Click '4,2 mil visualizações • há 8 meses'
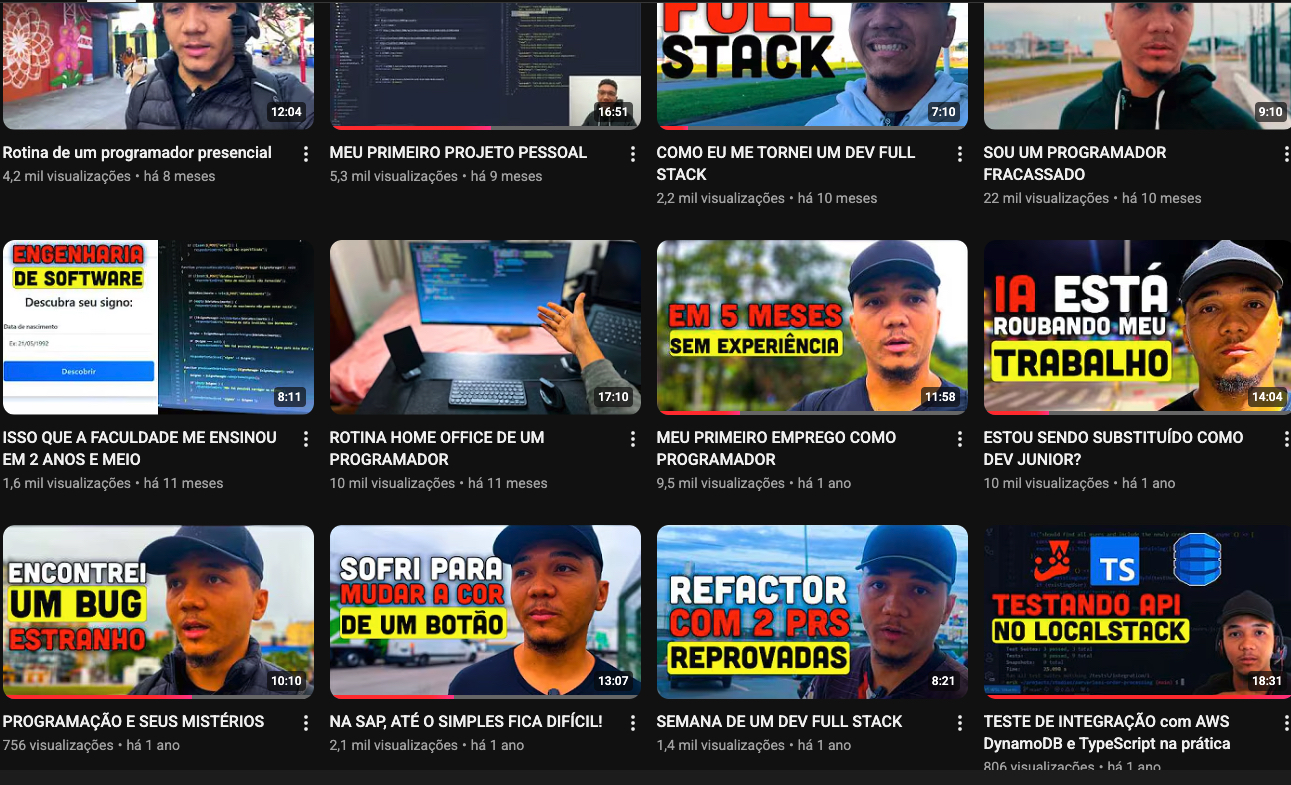 (x=109, y=176)
